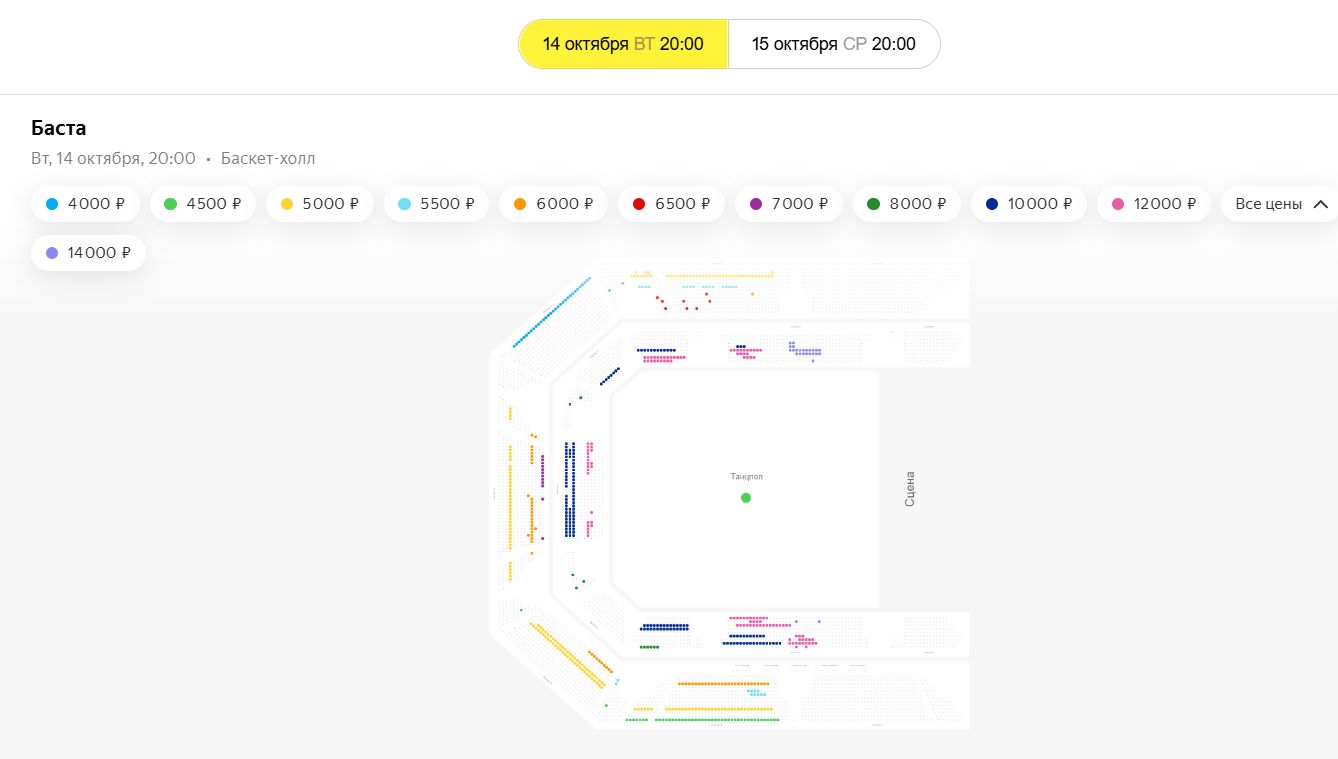Show 14000 ₽ seats only
This screenshot has width=1338, height=759.
(x=88, y=253)
